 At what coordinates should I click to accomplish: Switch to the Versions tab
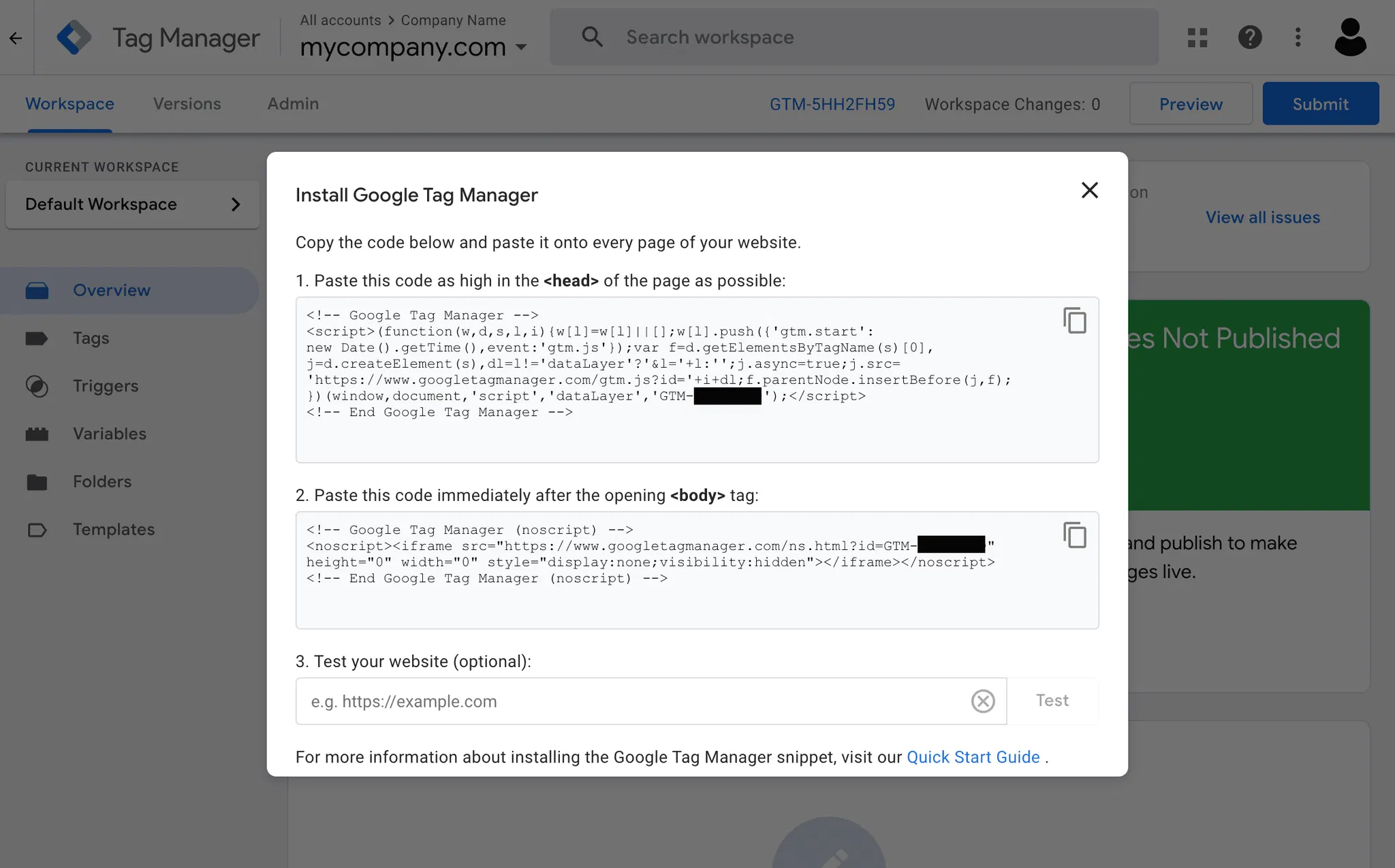(x=187, y=104)
